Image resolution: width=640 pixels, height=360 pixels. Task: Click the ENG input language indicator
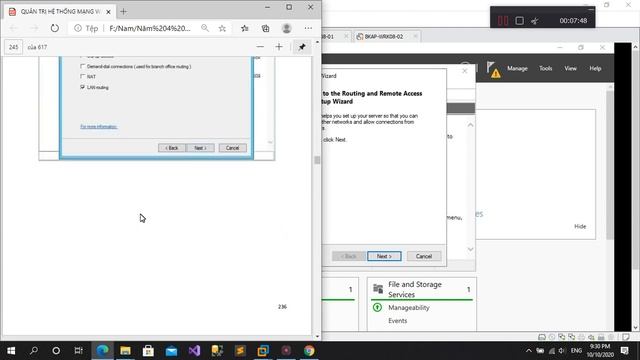click(576, 351)
